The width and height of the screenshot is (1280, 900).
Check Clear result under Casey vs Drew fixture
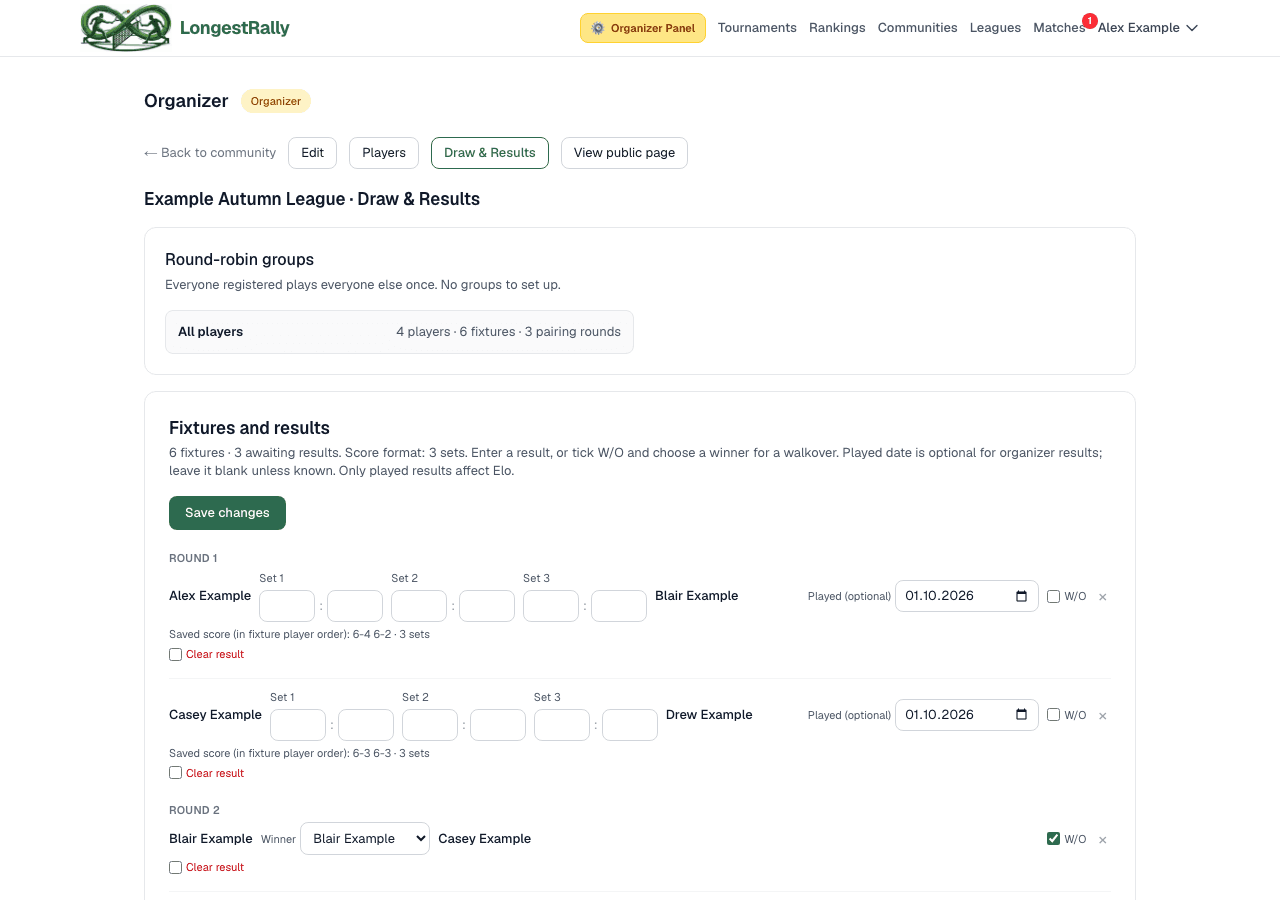(x=175, y=773)
